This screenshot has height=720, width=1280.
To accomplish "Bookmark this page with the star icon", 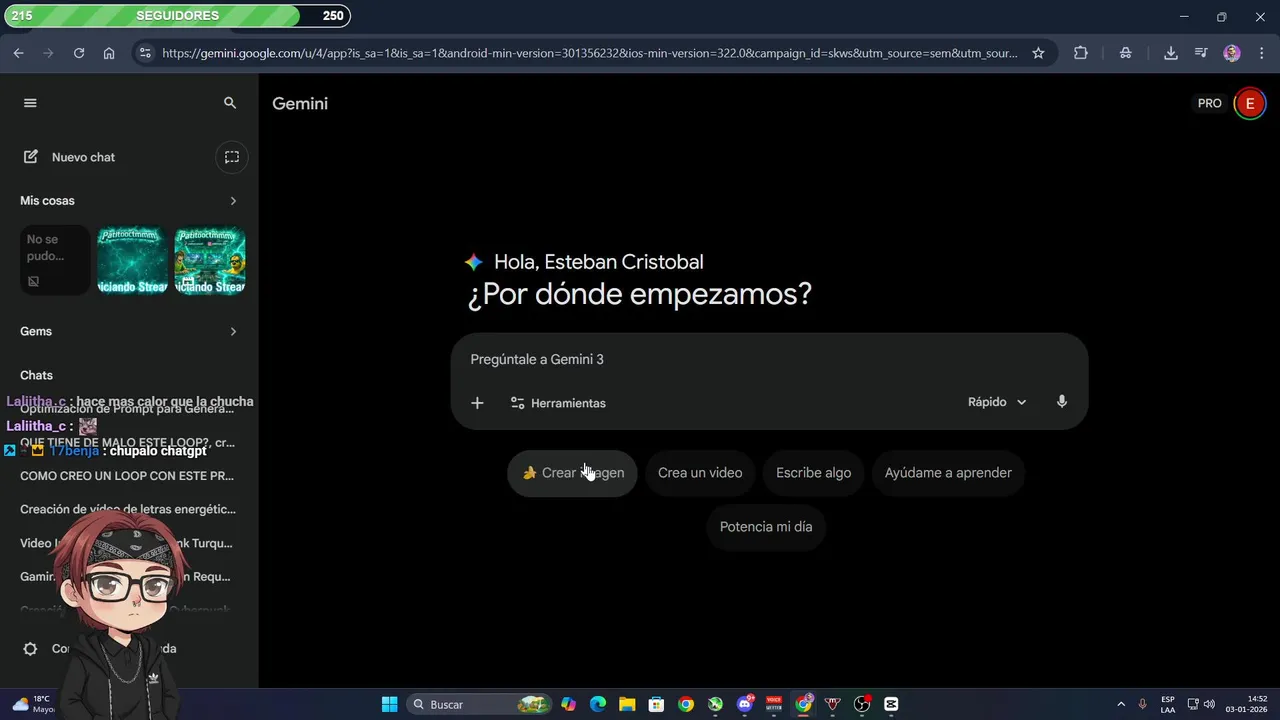I will coord(1038,53).
